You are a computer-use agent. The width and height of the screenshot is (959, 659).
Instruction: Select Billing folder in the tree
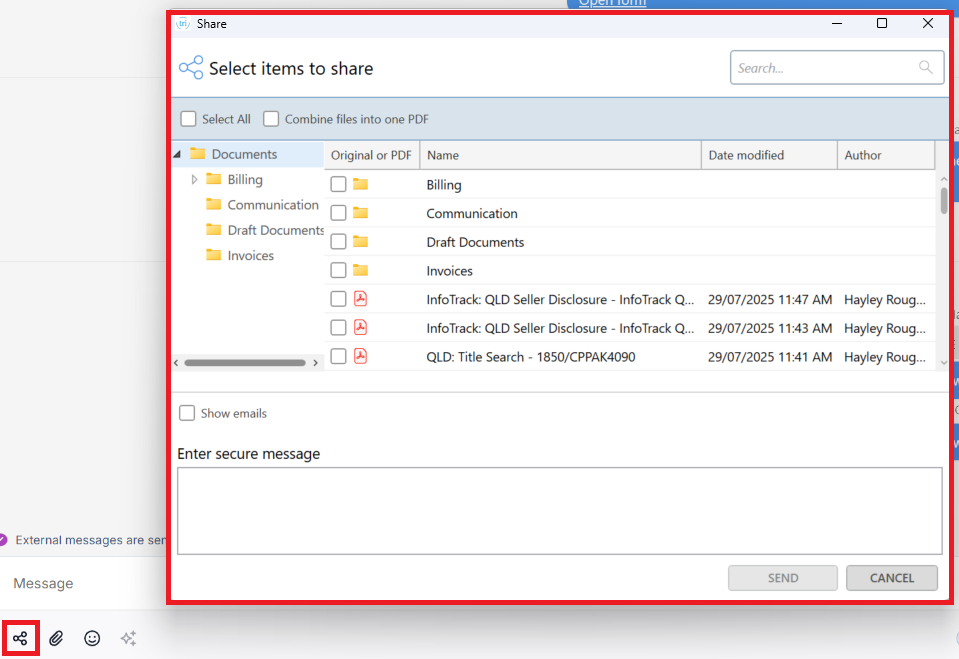[245, 179]
